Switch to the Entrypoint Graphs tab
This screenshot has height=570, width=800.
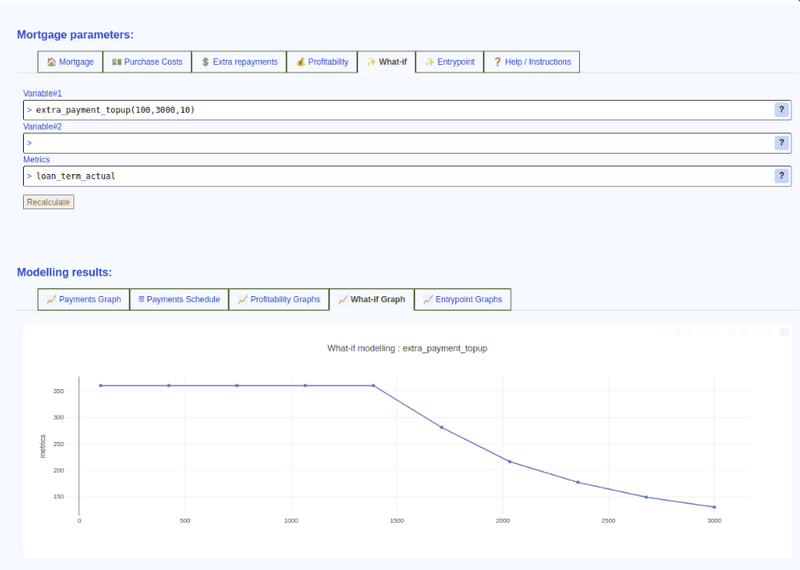point(463,299)
